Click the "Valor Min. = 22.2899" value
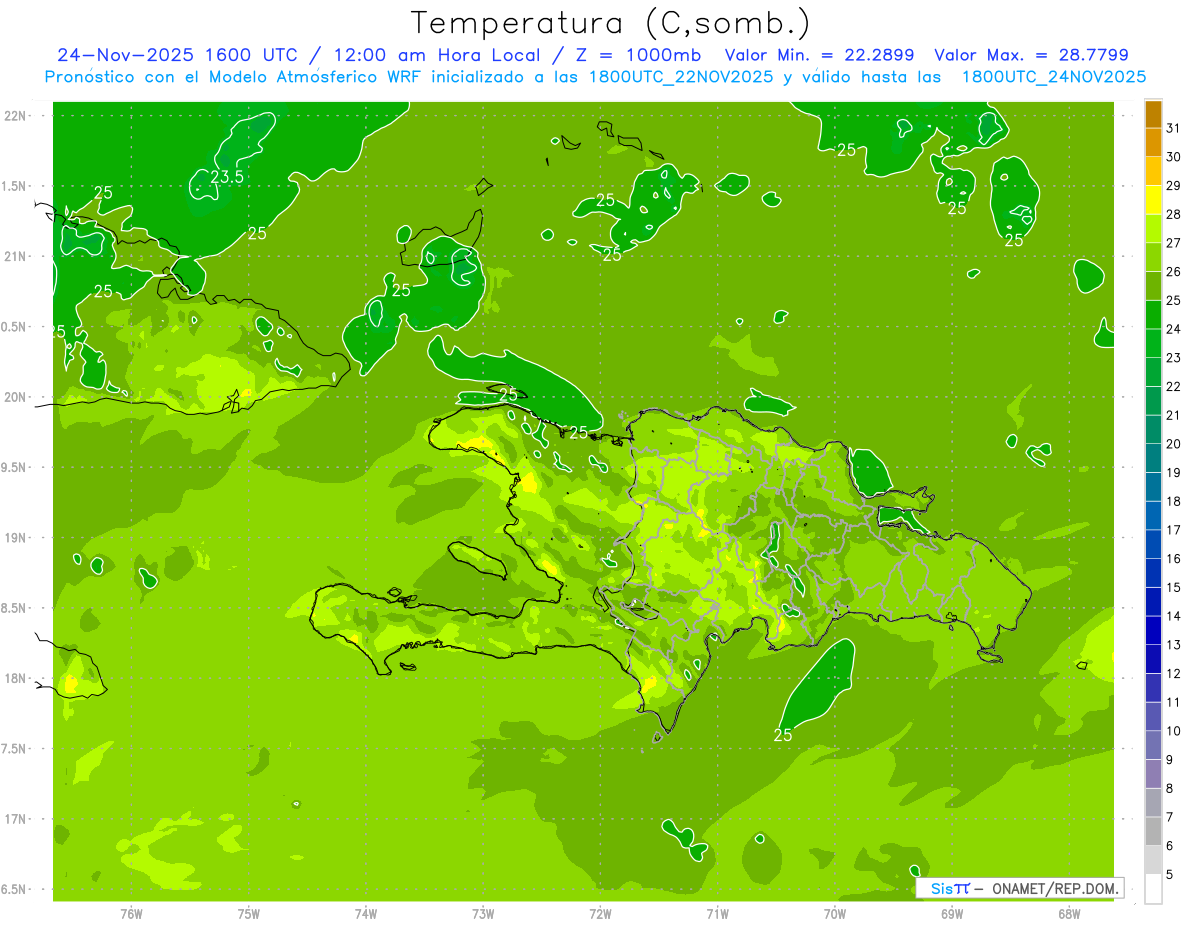The width and height of the screenshot is (1200, 927). pos(819,55)
